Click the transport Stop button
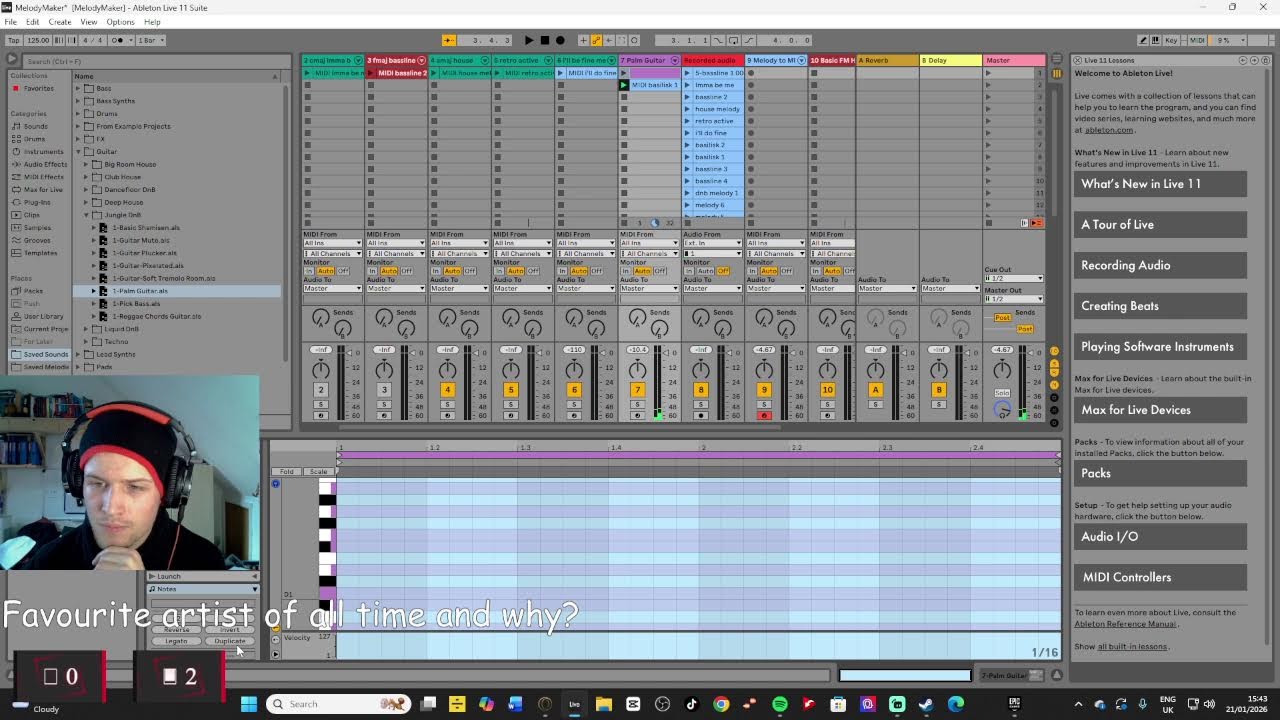This screenshot has width=1280, height=720. (544, 40)
